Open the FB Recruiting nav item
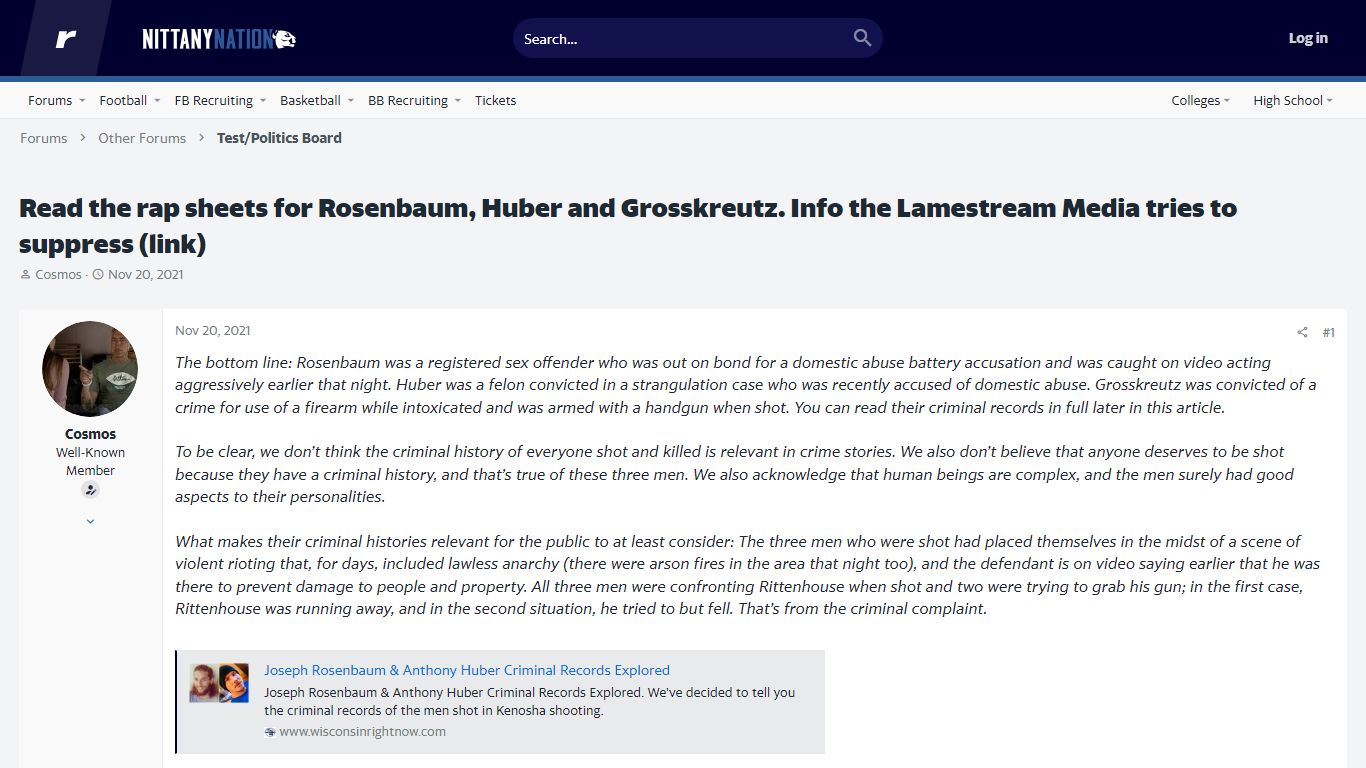This screenshot has width=1366, height=768. pos(214,100)
